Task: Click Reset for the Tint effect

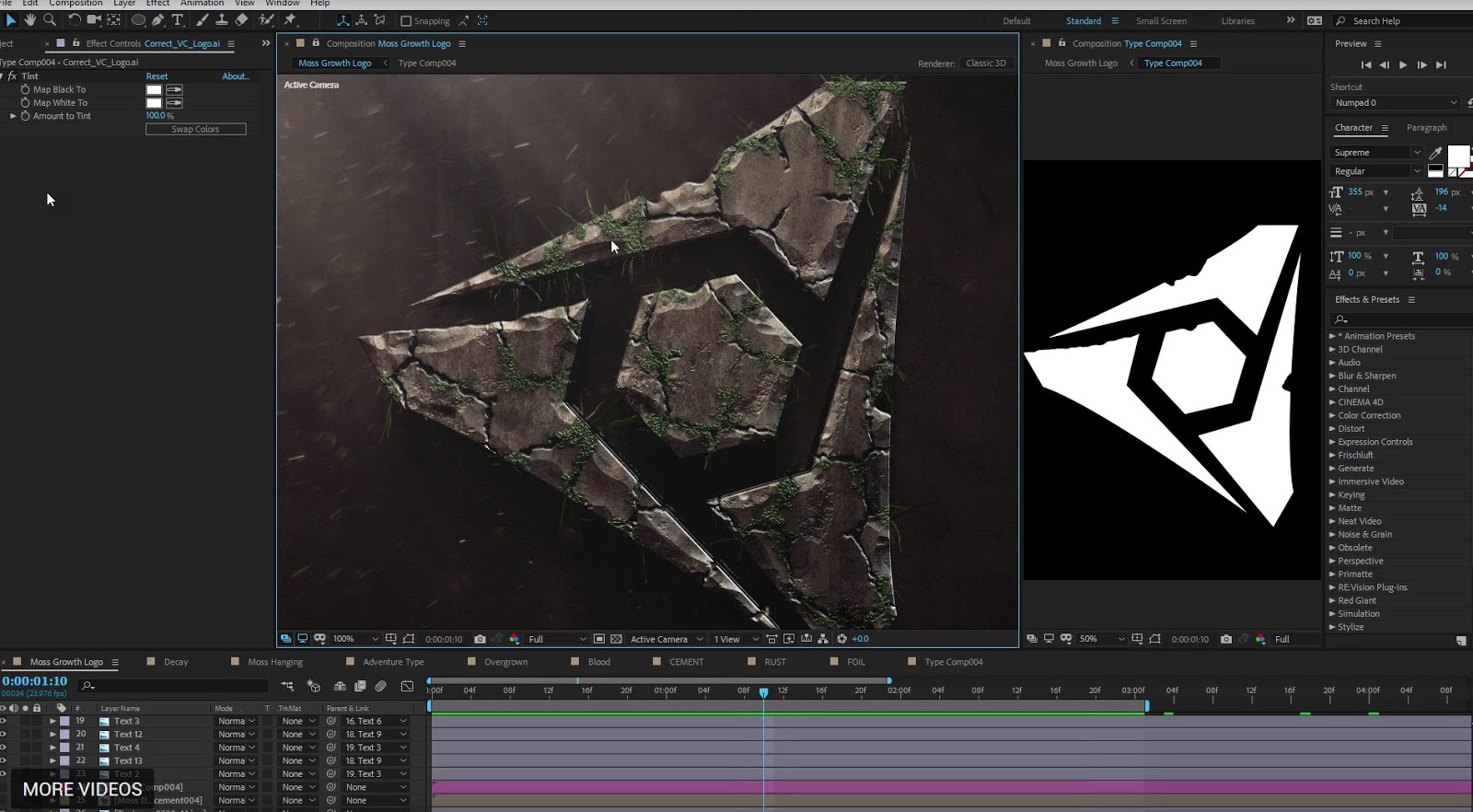Action: pyautogui.click(x=157, y=76)
